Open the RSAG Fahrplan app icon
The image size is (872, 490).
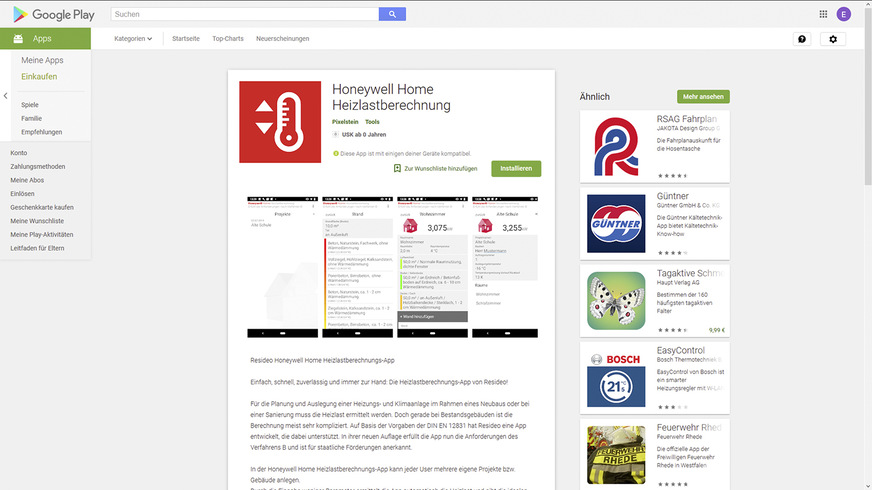(x=616, y=145)
